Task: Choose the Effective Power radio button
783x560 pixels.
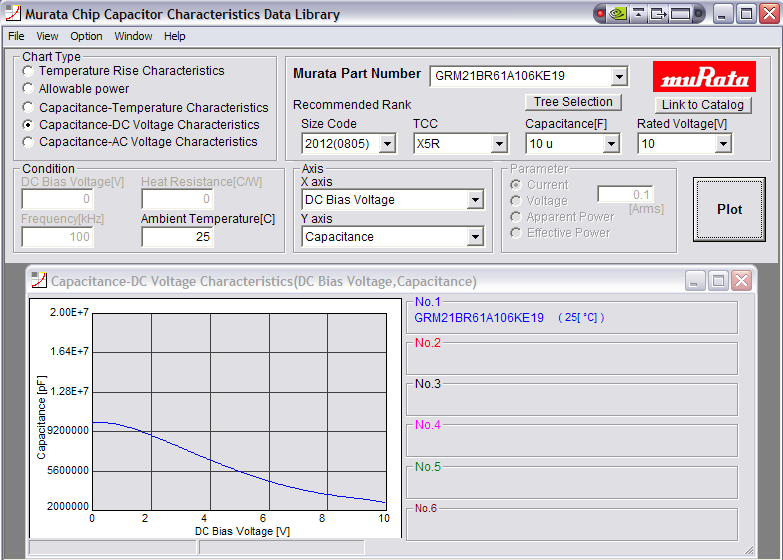Action: tap(516, 233)
